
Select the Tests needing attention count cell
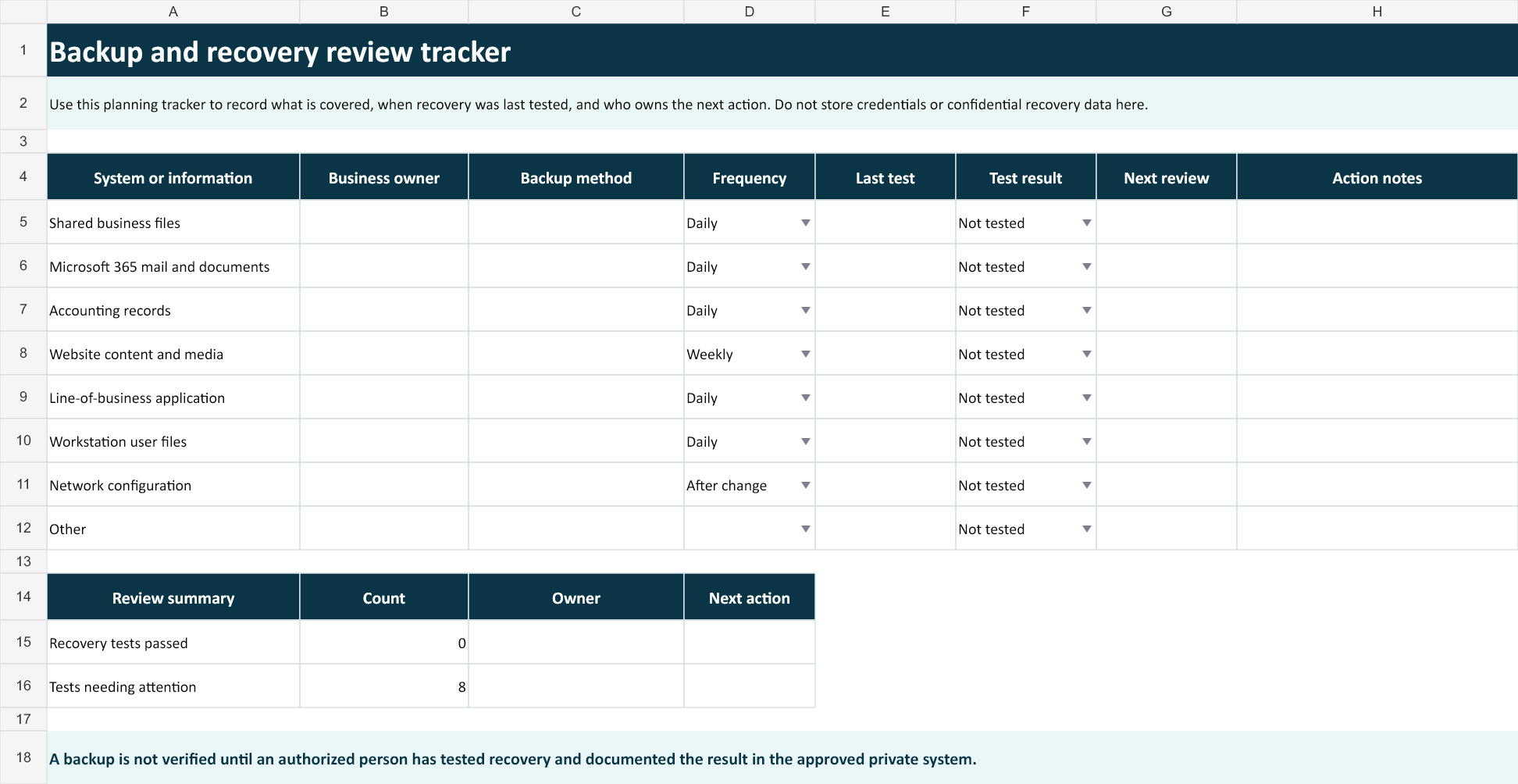[384, 686]
